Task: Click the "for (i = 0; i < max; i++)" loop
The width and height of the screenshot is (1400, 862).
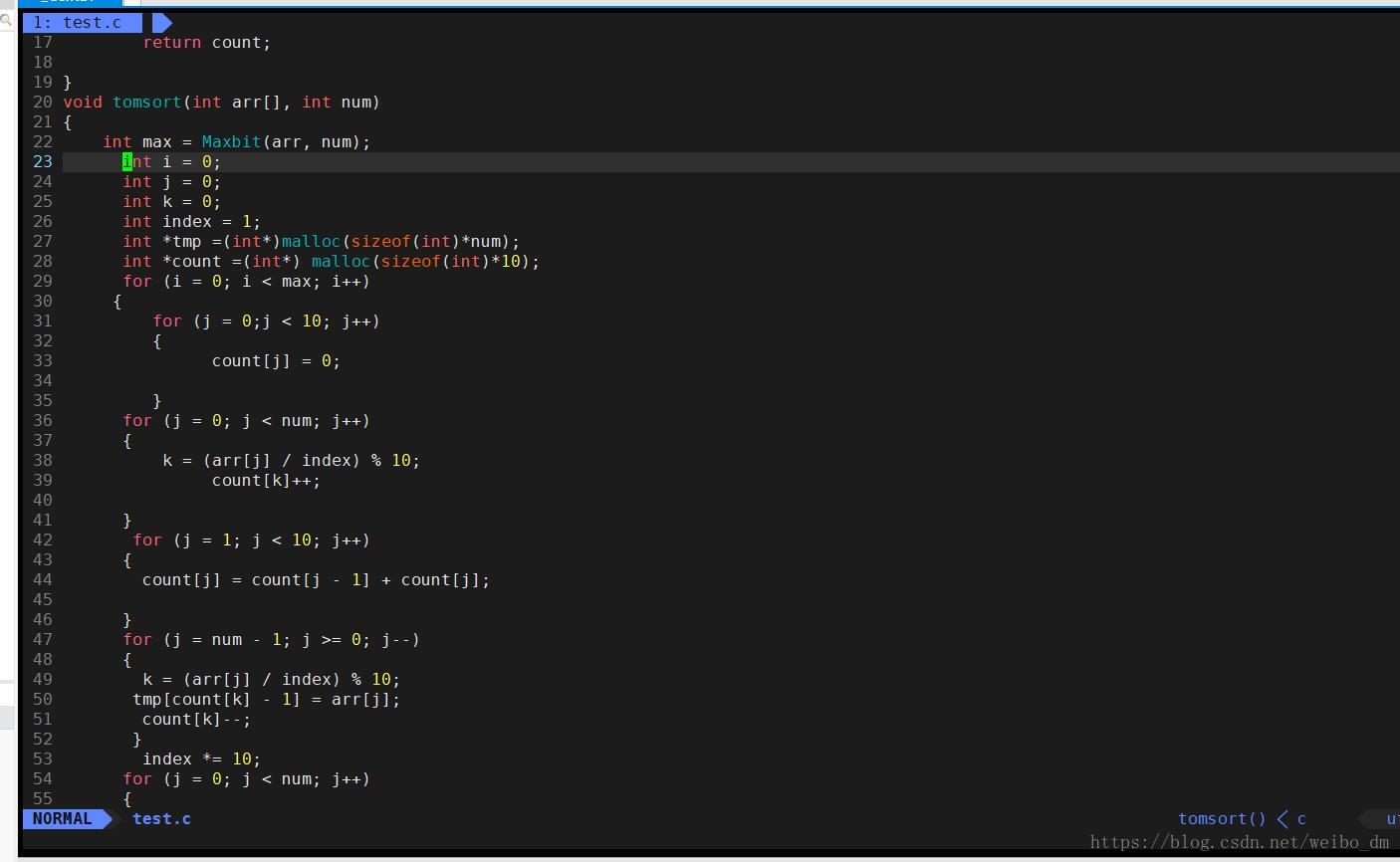Action: tap(247, 281)
